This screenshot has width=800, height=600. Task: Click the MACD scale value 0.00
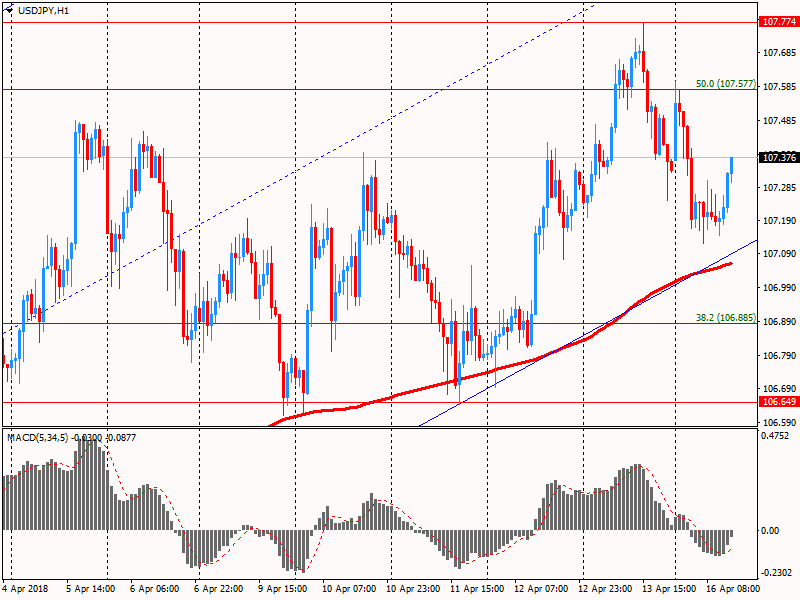[x=770, y=531]
